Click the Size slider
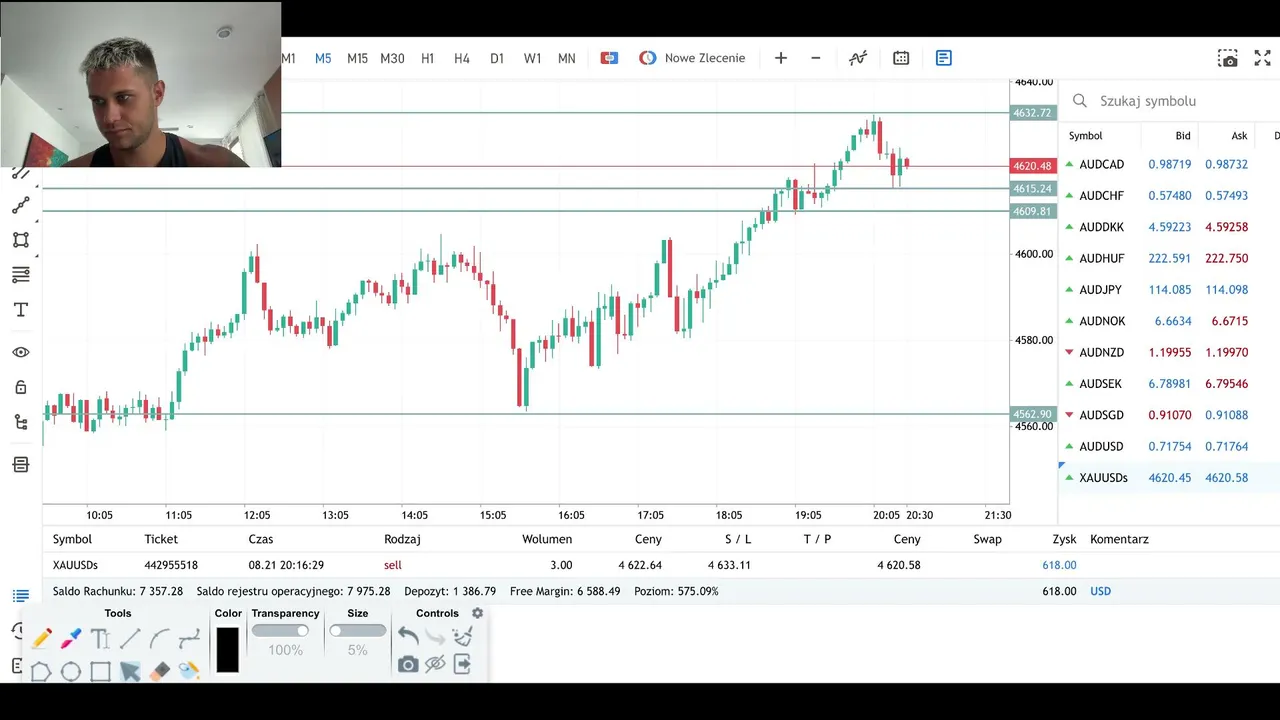Screen dimensions: 1280x720 (x=357, y=631)
